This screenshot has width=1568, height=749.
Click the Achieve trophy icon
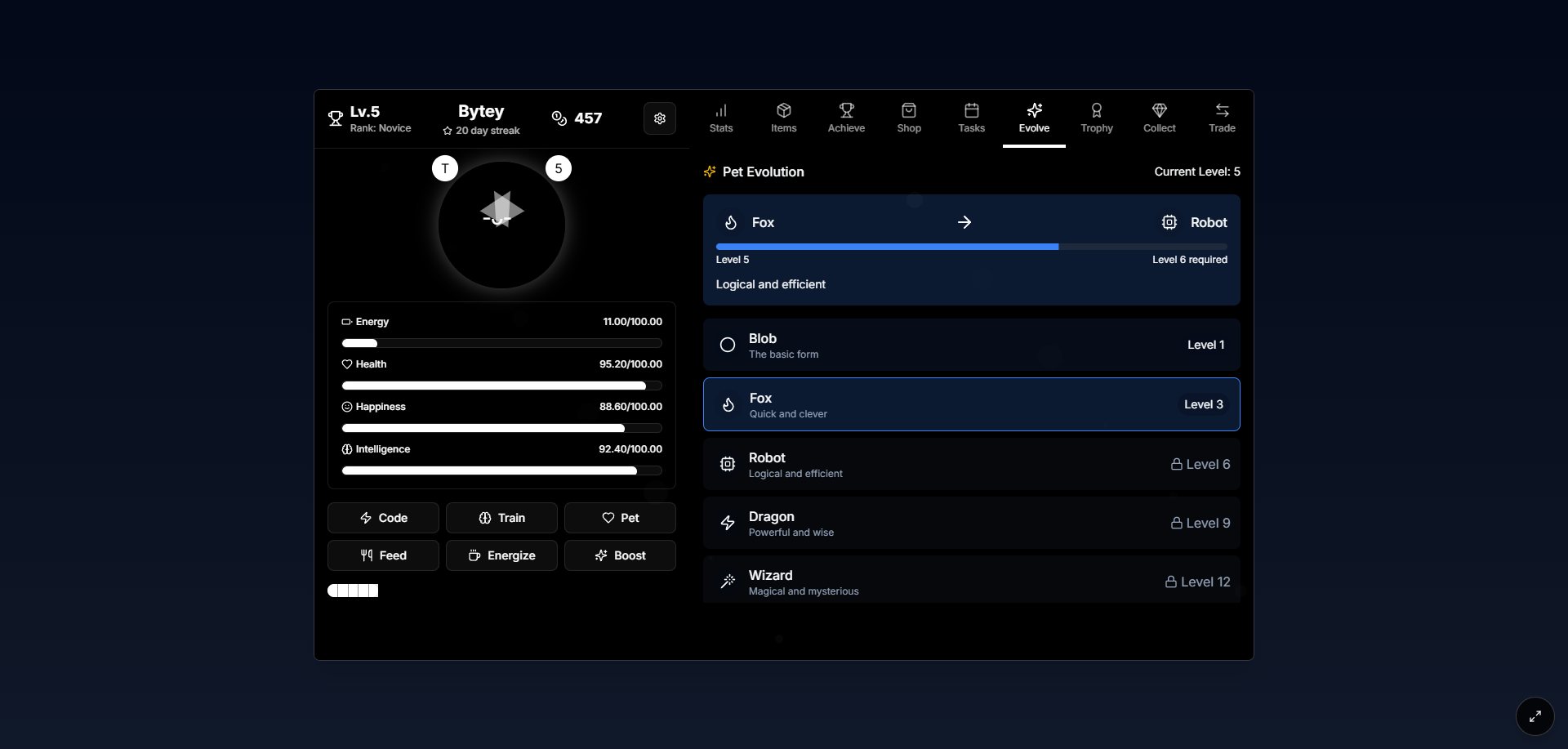pyautogui.click(x=846, y=118)
